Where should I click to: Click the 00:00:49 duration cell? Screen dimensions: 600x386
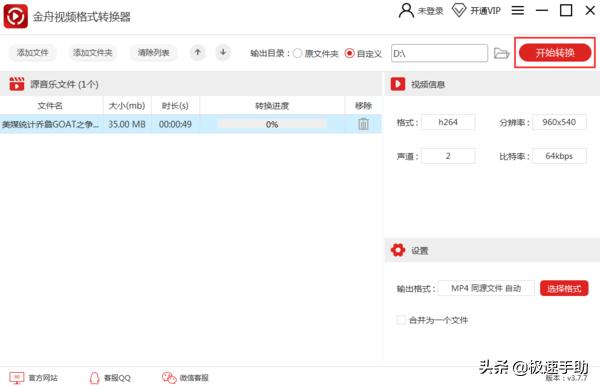click(x=175, y=124)
